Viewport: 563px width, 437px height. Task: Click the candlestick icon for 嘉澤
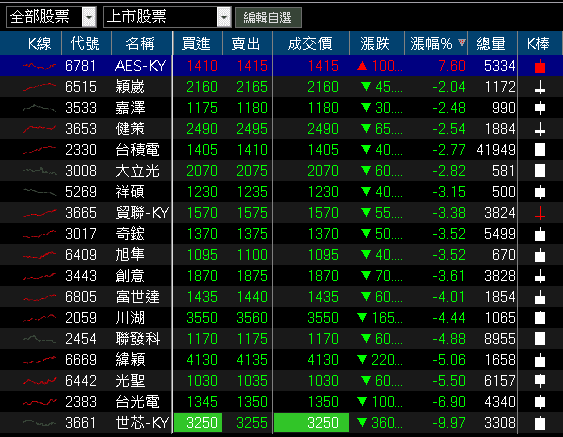pyautogui.click(x=540, y=108)
